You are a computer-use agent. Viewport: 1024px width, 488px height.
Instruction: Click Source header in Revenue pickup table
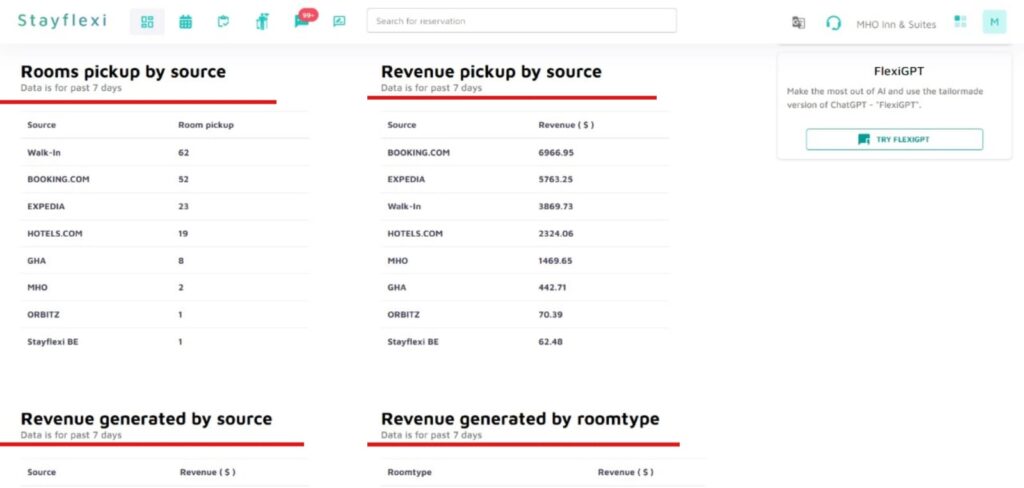tap(402, 125)
